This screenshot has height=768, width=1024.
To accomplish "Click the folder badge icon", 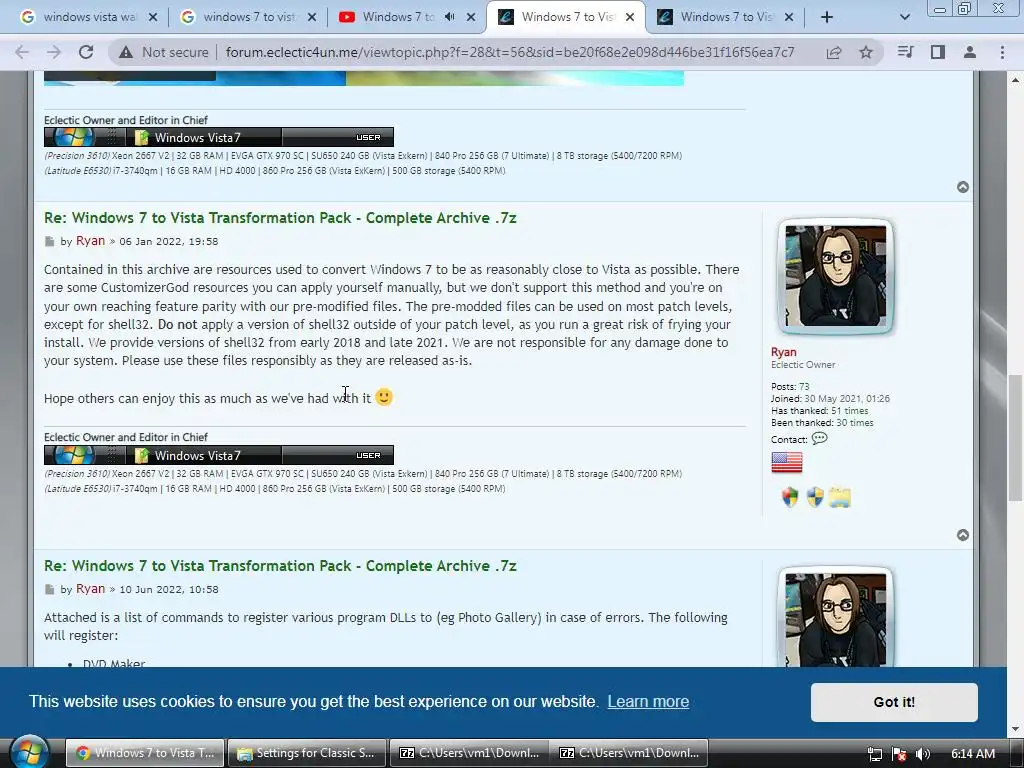I will pyautogui.click(x=840, y=498).
